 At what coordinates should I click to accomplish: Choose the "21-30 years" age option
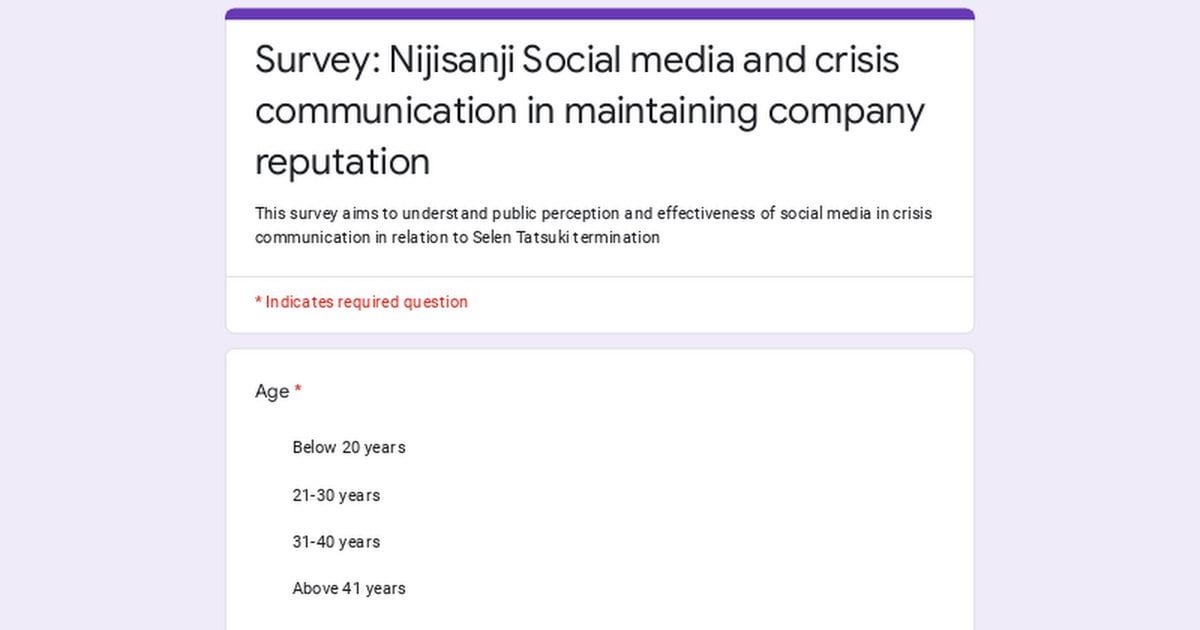point(336,495)
